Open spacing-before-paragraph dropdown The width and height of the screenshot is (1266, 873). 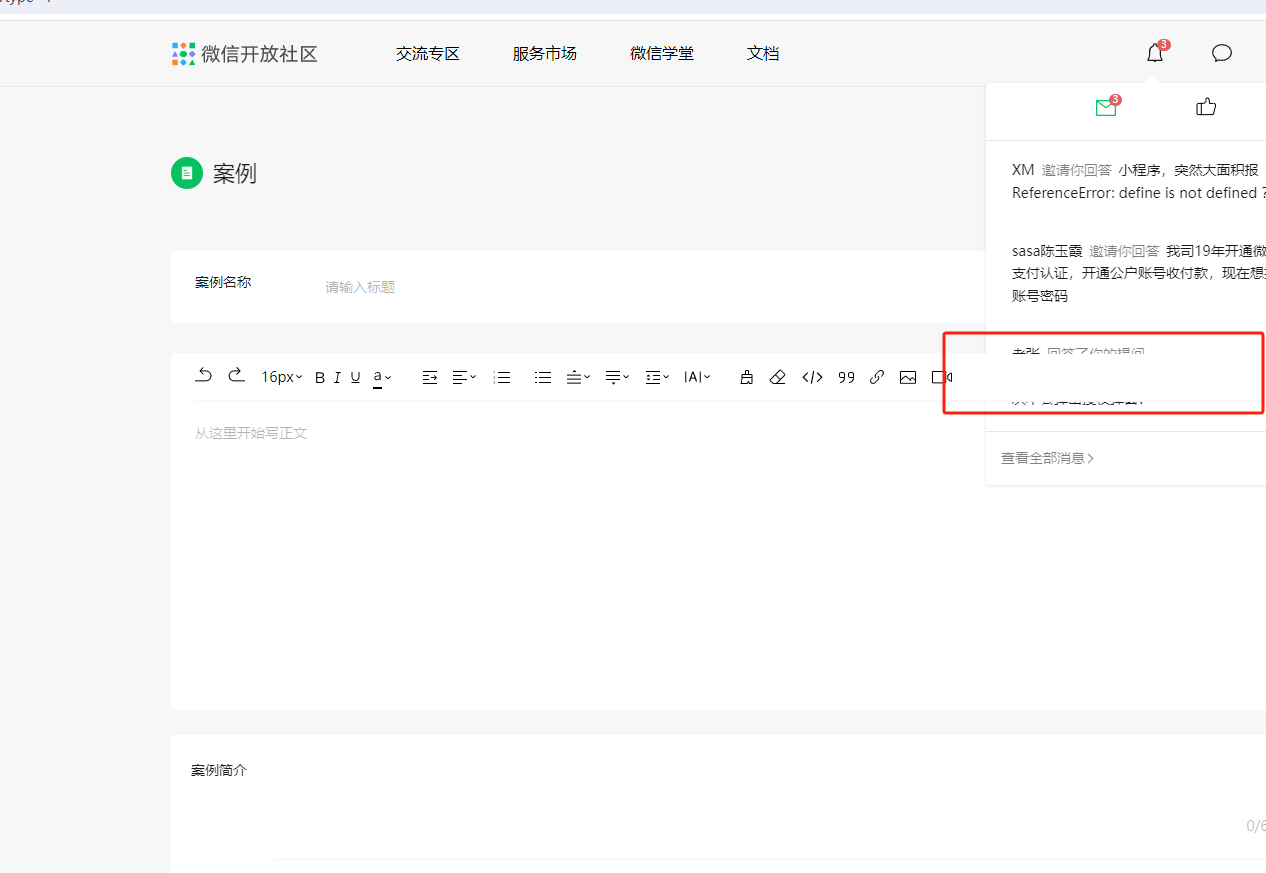pyautogui.click(x=578, y=377)
